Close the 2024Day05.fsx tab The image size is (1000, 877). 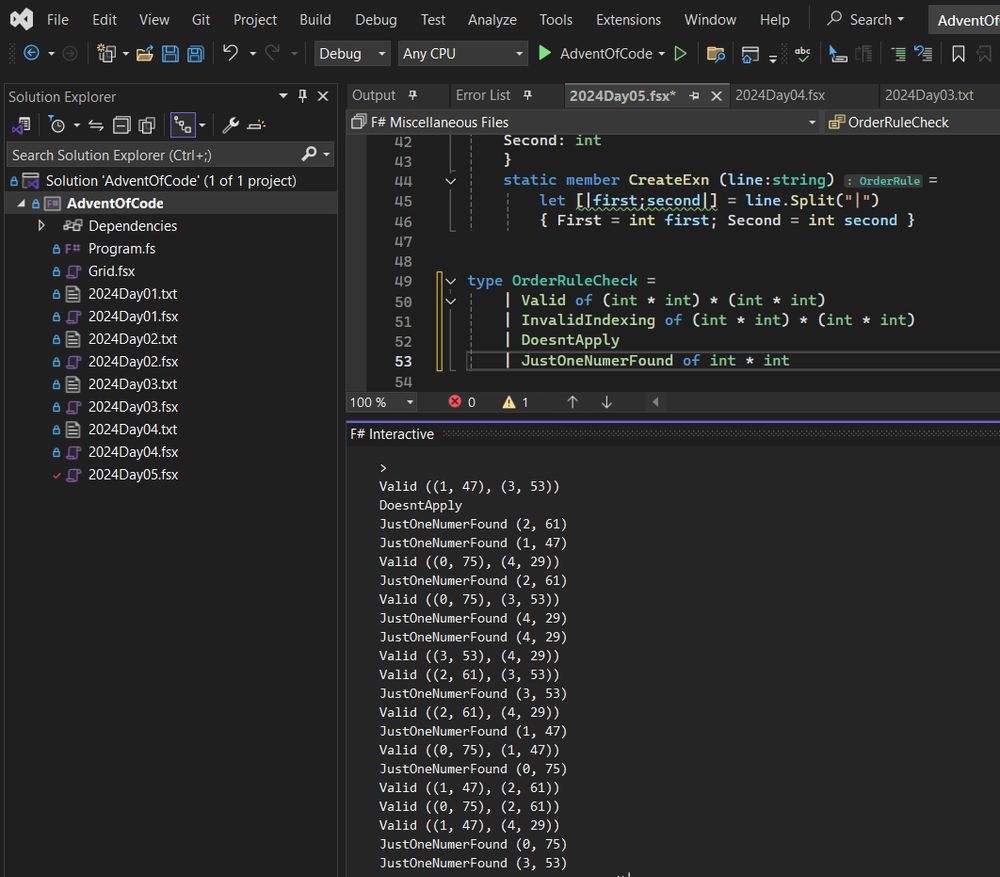pos(716,96)
